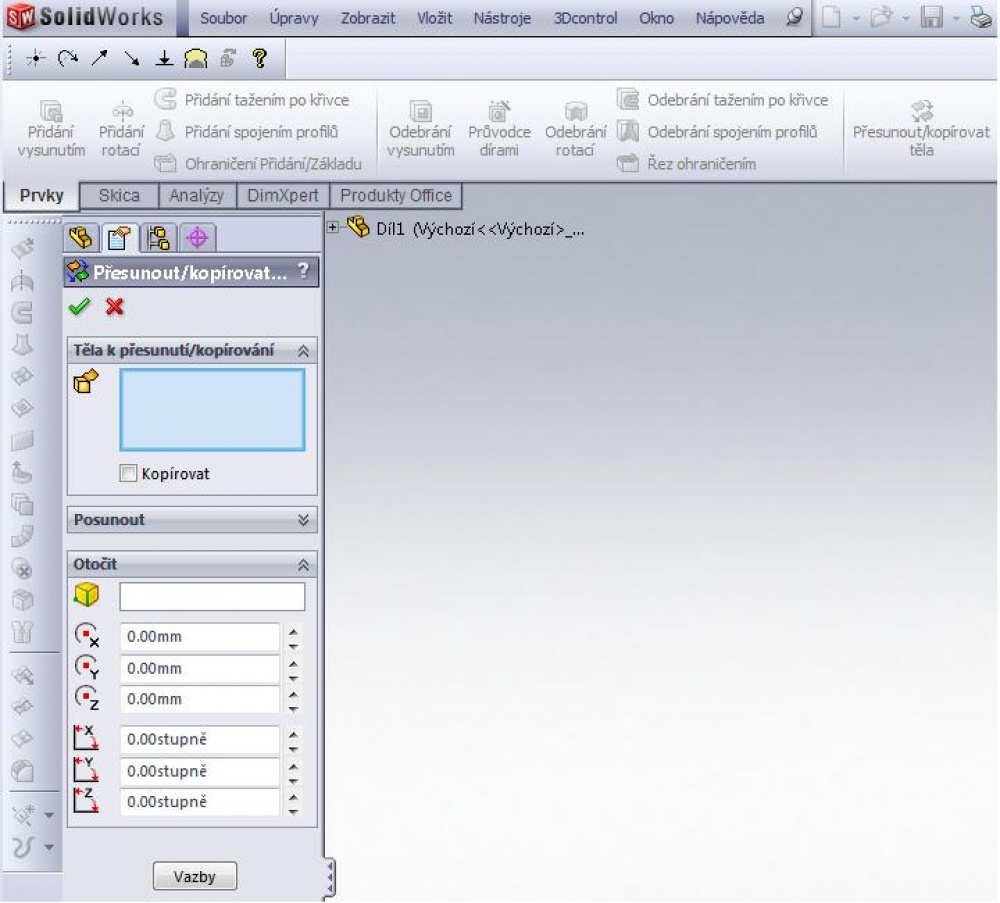Click Odebrání spojením profilů tool

pos(717,132)
